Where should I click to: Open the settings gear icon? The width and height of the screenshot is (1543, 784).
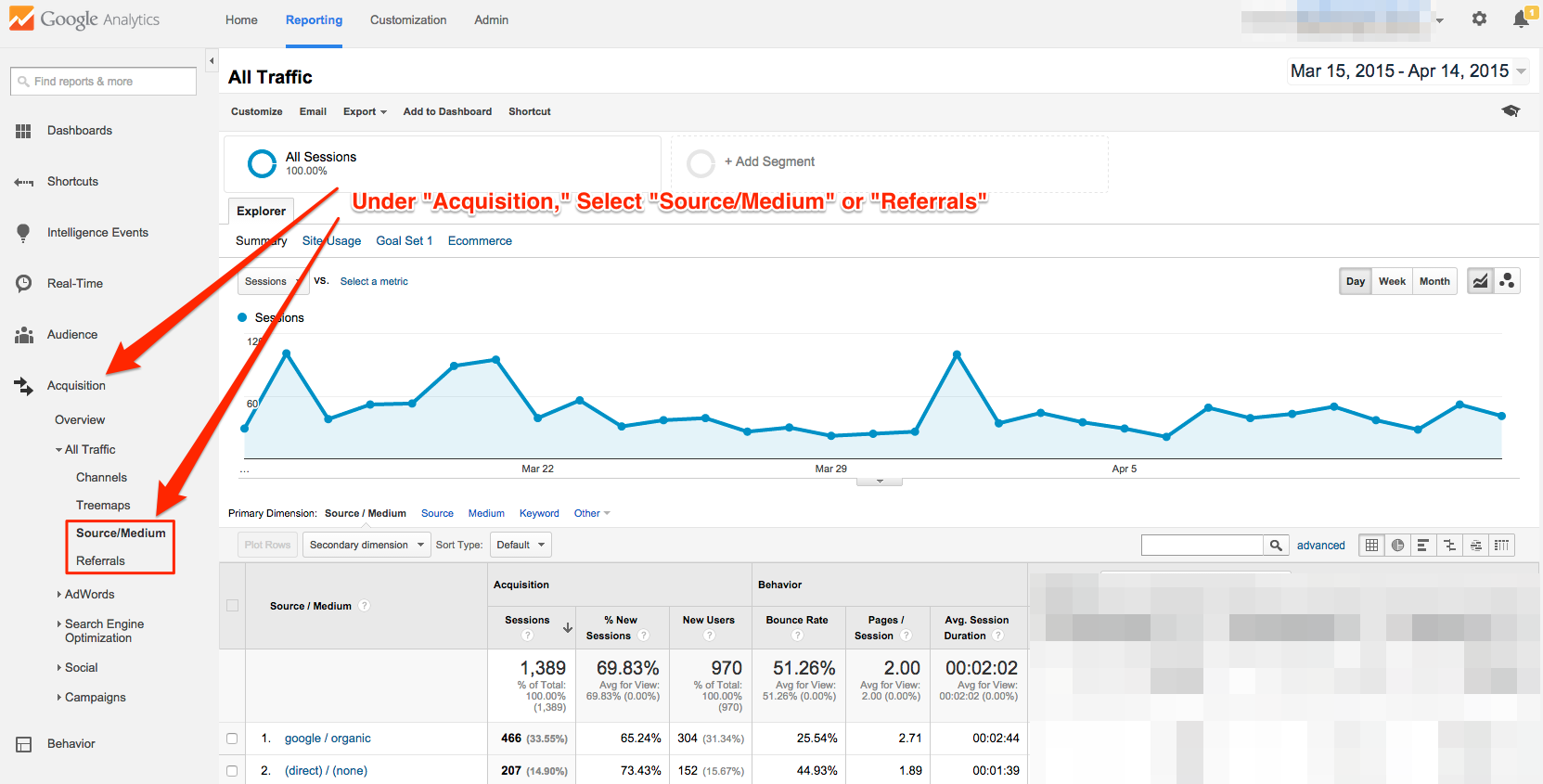pos(1479,19)
